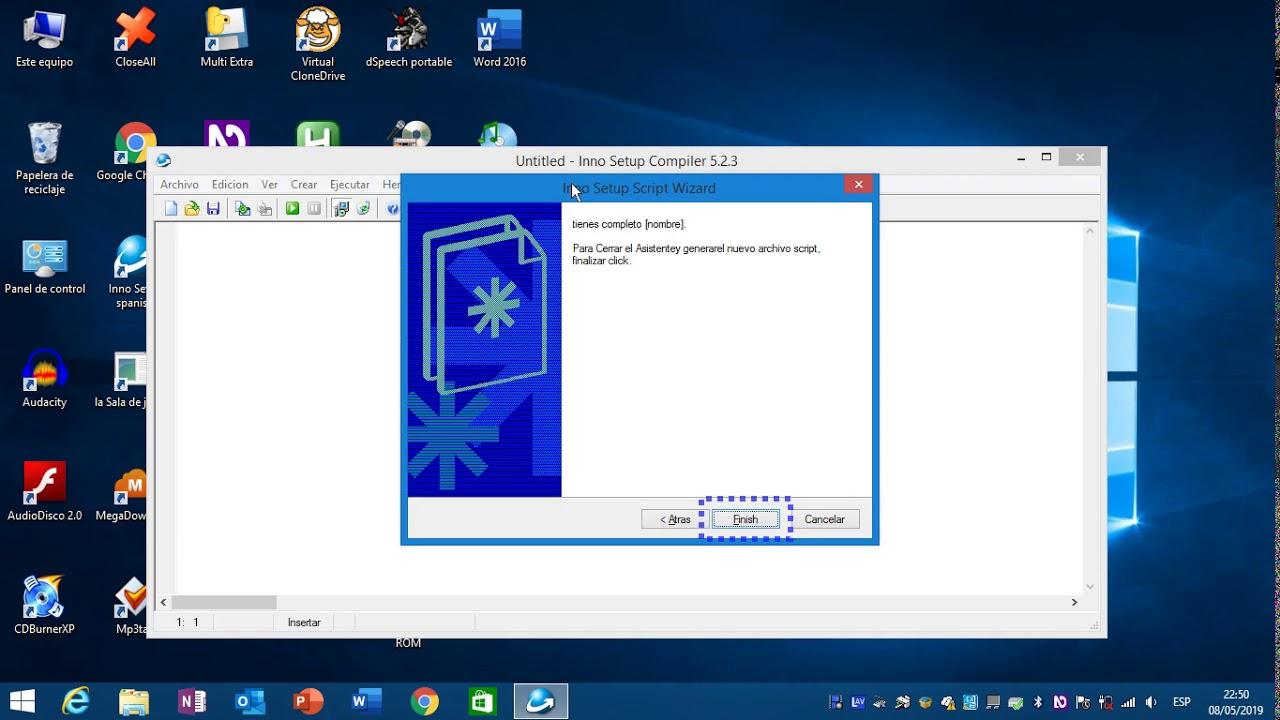The height and width of the screenshot is (720, 1280).
Task: Open OneNote from the taskbar
Action: pos(191,701)
